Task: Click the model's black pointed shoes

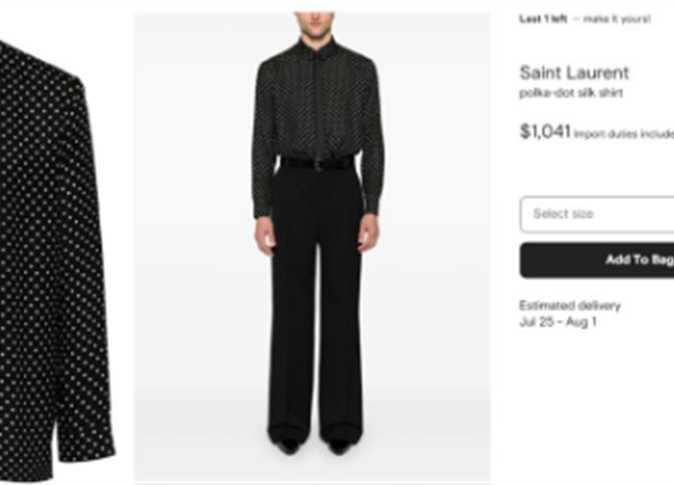Action: tap(316, 446)
